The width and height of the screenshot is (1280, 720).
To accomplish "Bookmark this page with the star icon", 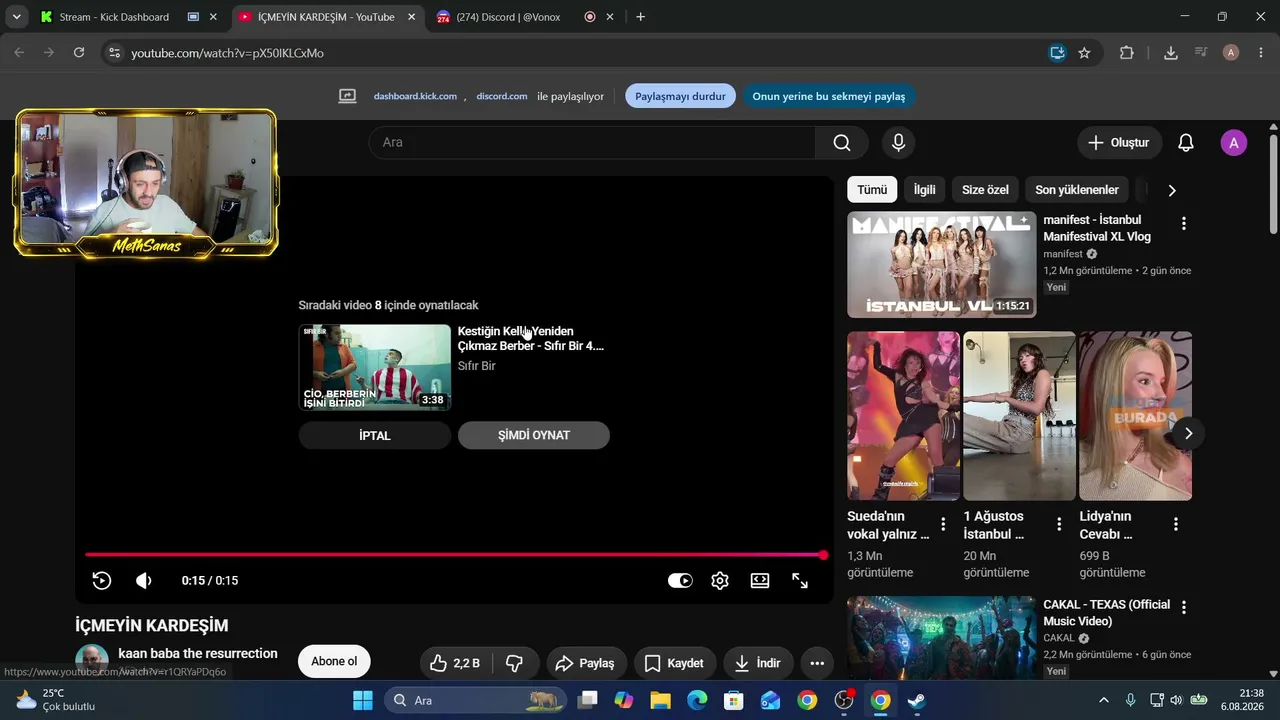I will (1084, 53).
